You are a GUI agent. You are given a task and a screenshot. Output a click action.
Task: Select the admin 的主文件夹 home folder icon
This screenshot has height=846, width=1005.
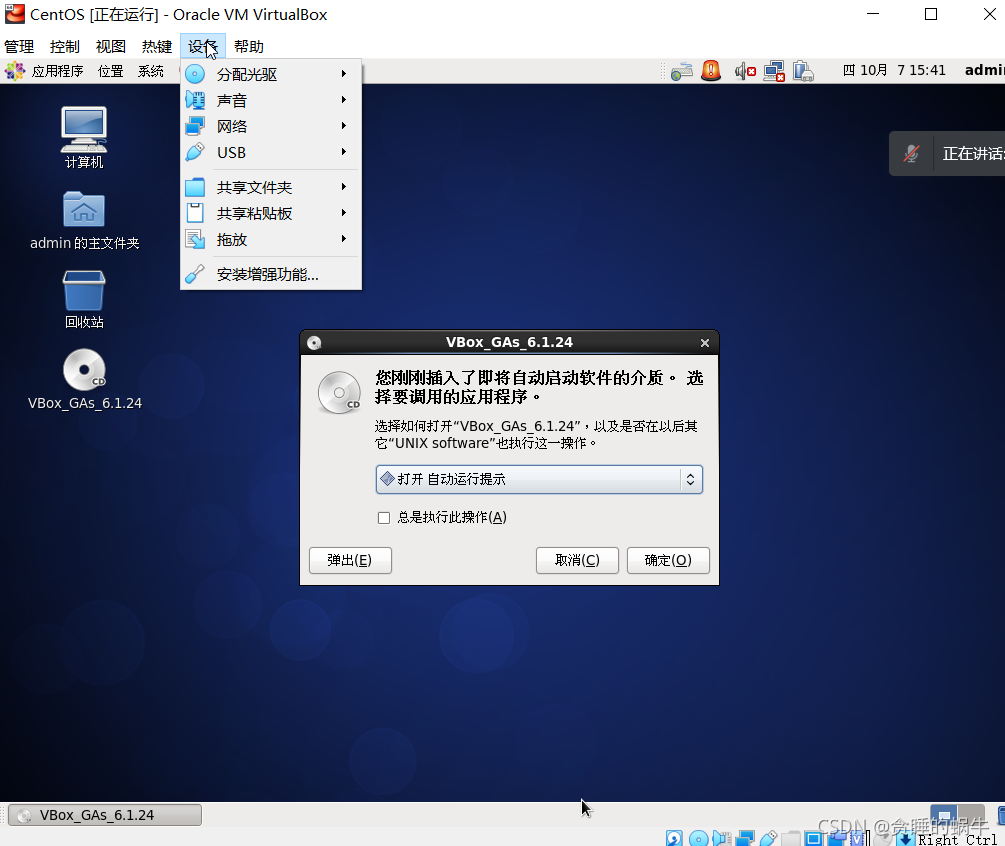(x=84, y=220)
